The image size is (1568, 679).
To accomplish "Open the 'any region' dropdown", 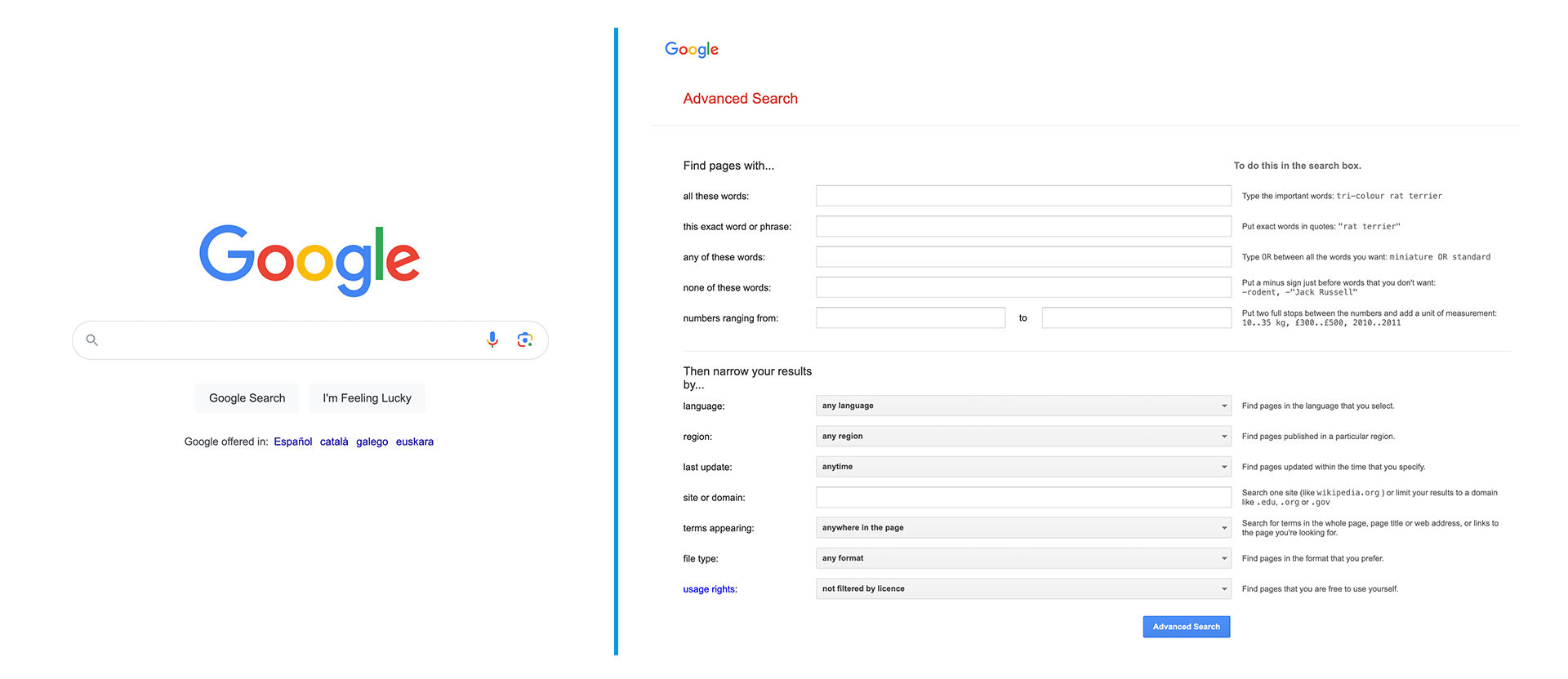I will pyautogui.click(x=1023, y=436).
